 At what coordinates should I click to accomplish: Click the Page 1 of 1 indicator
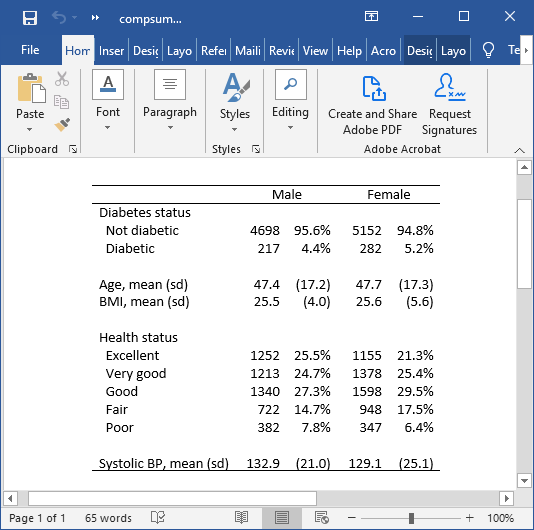[37, 518]
